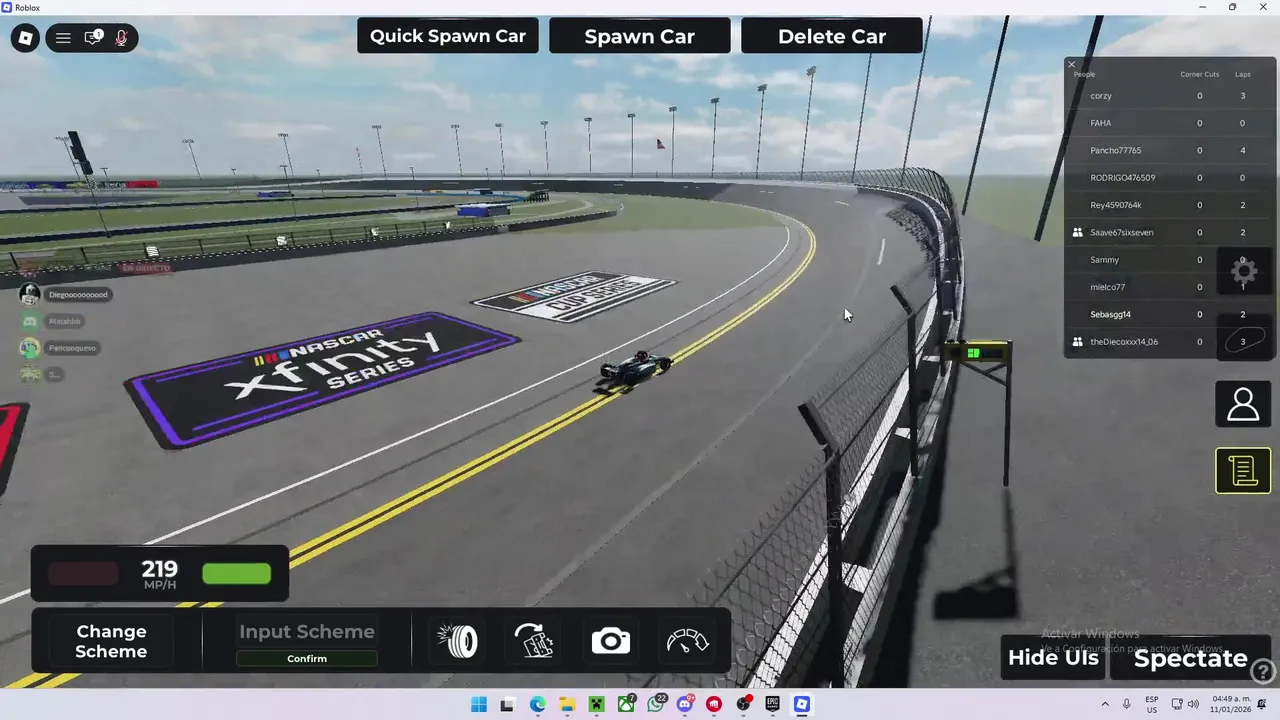Open the track map oval button
Screen dimensions: 1280x720
click(1243, 340)
